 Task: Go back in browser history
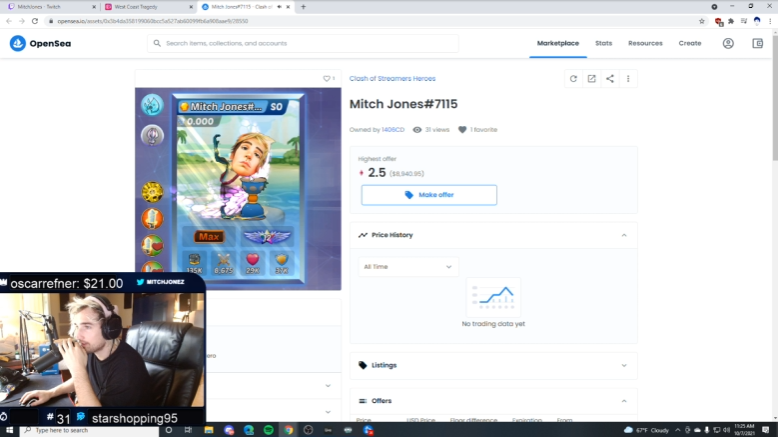pos(9,21)
